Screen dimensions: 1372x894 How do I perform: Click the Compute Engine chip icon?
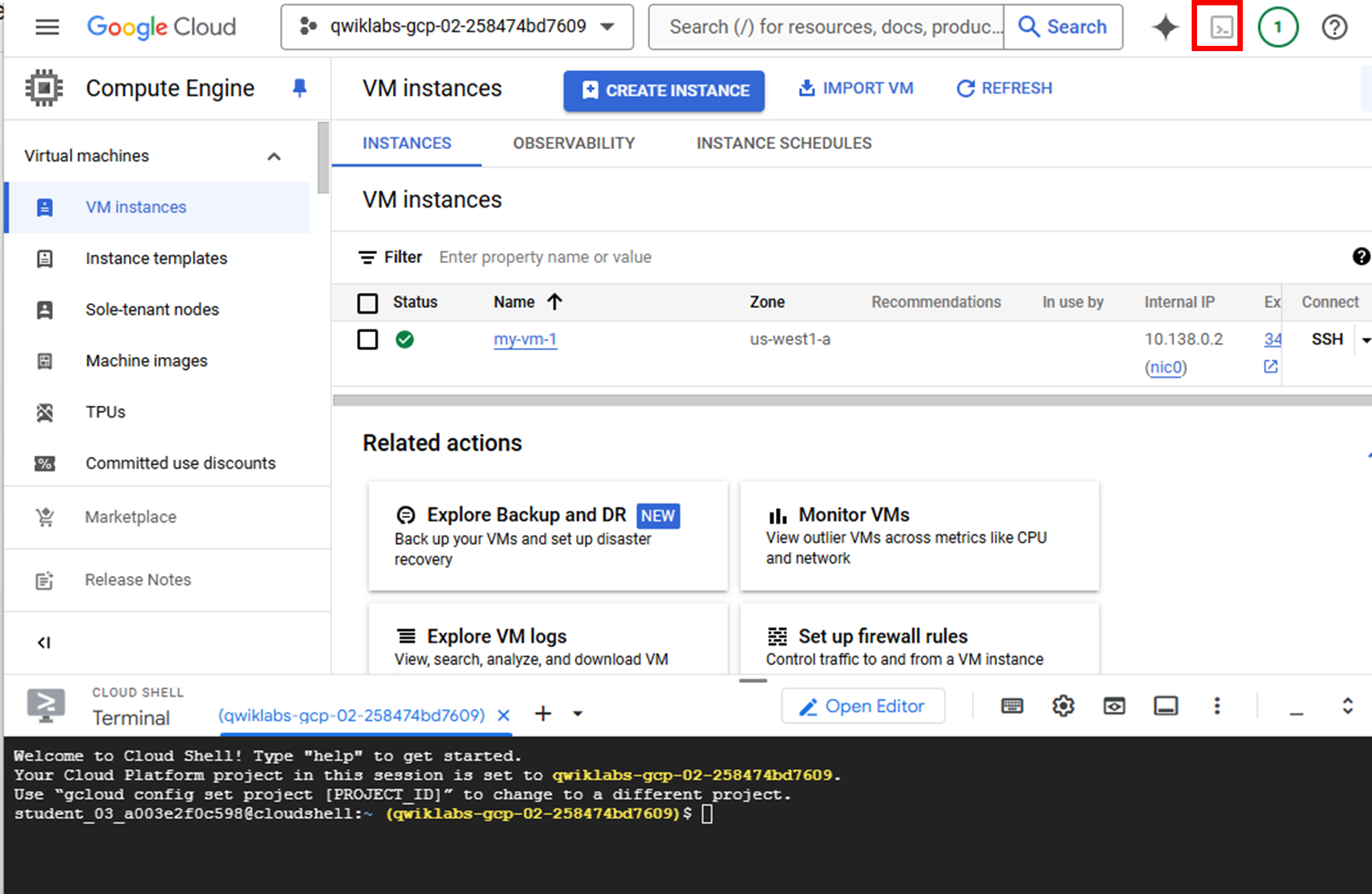pos(44,88)
